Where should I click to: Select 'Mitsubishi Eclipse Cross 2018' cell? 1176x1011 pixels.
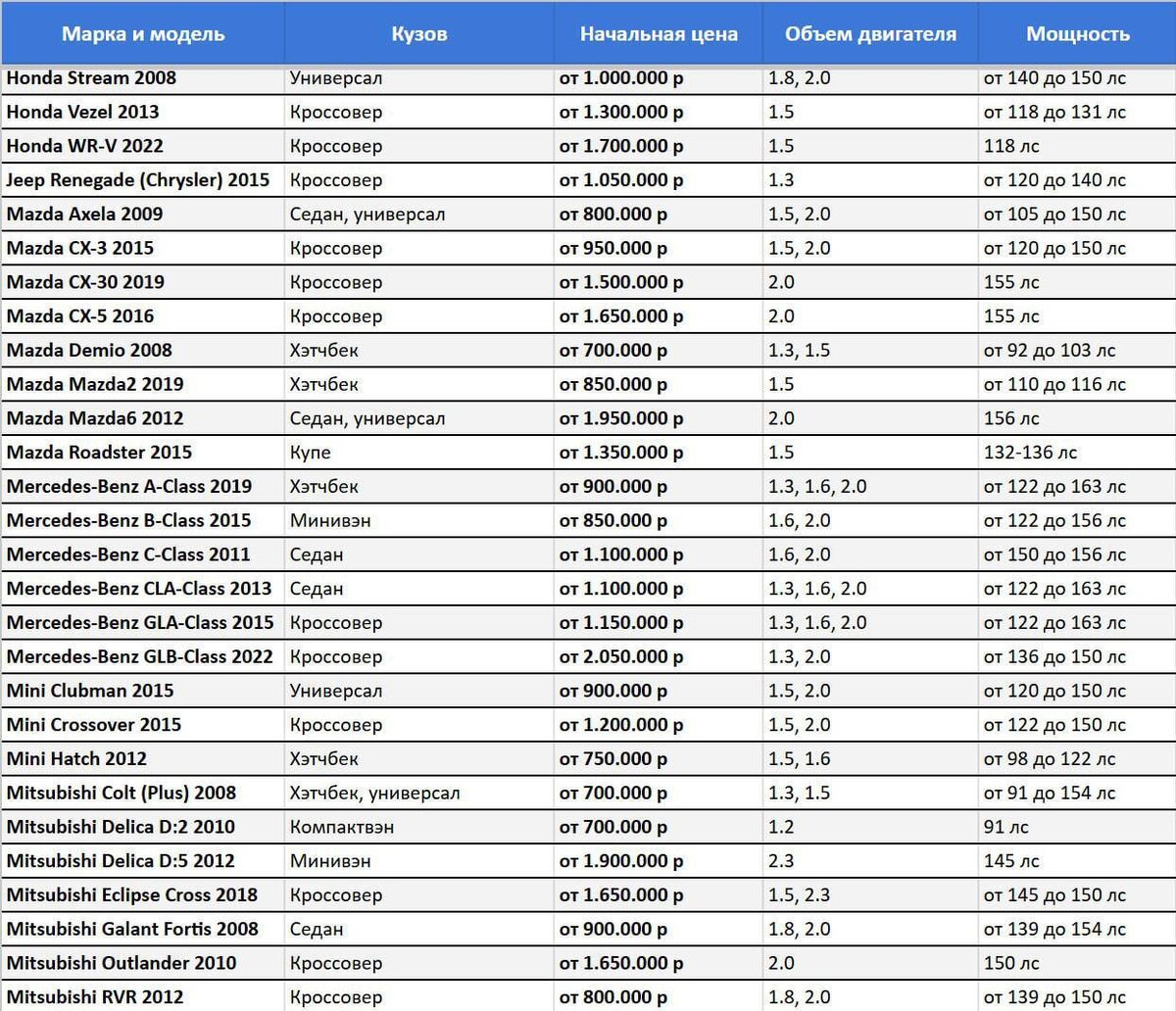click(x=143, y=894)
